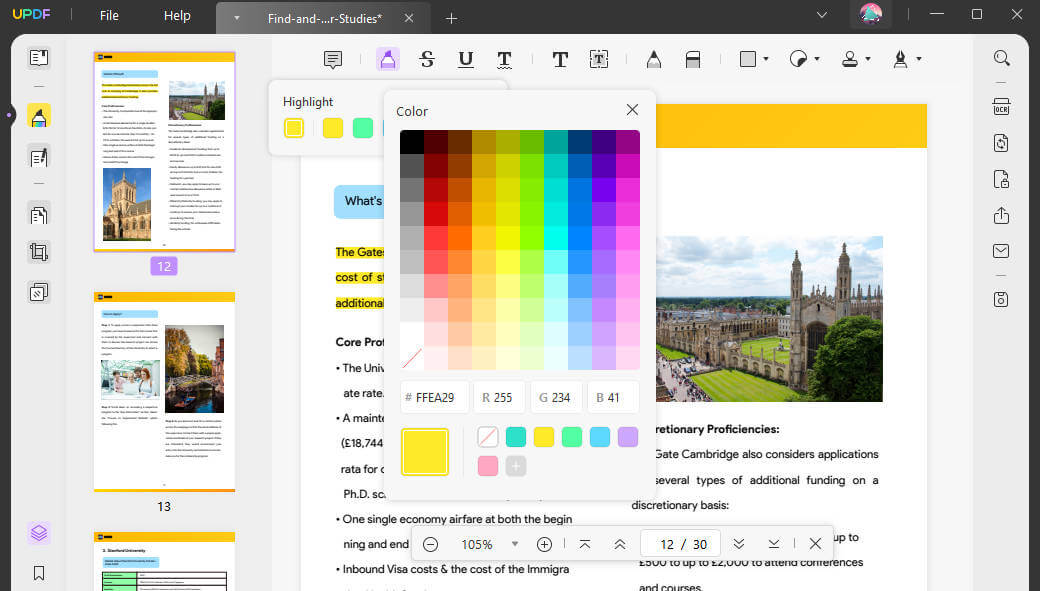Close the Color picker panel
The image size is (1040, 591).
tap(632, 109)
